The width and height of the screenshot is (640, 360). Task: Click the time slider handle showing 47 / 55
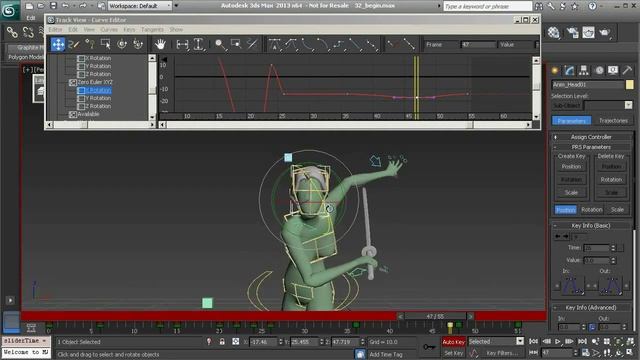[435, 316]
